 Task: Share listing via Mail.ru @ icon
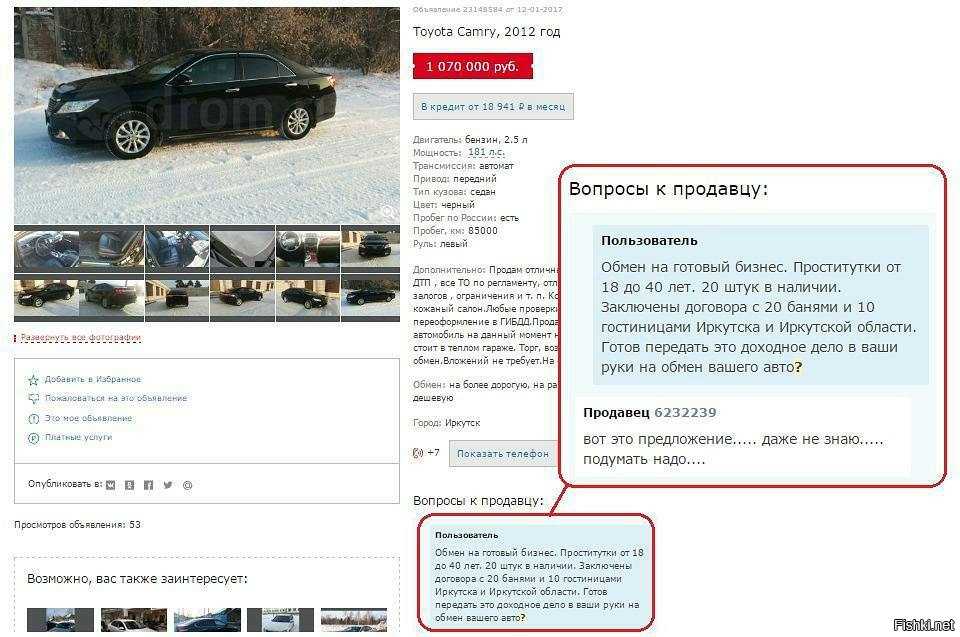187,485
